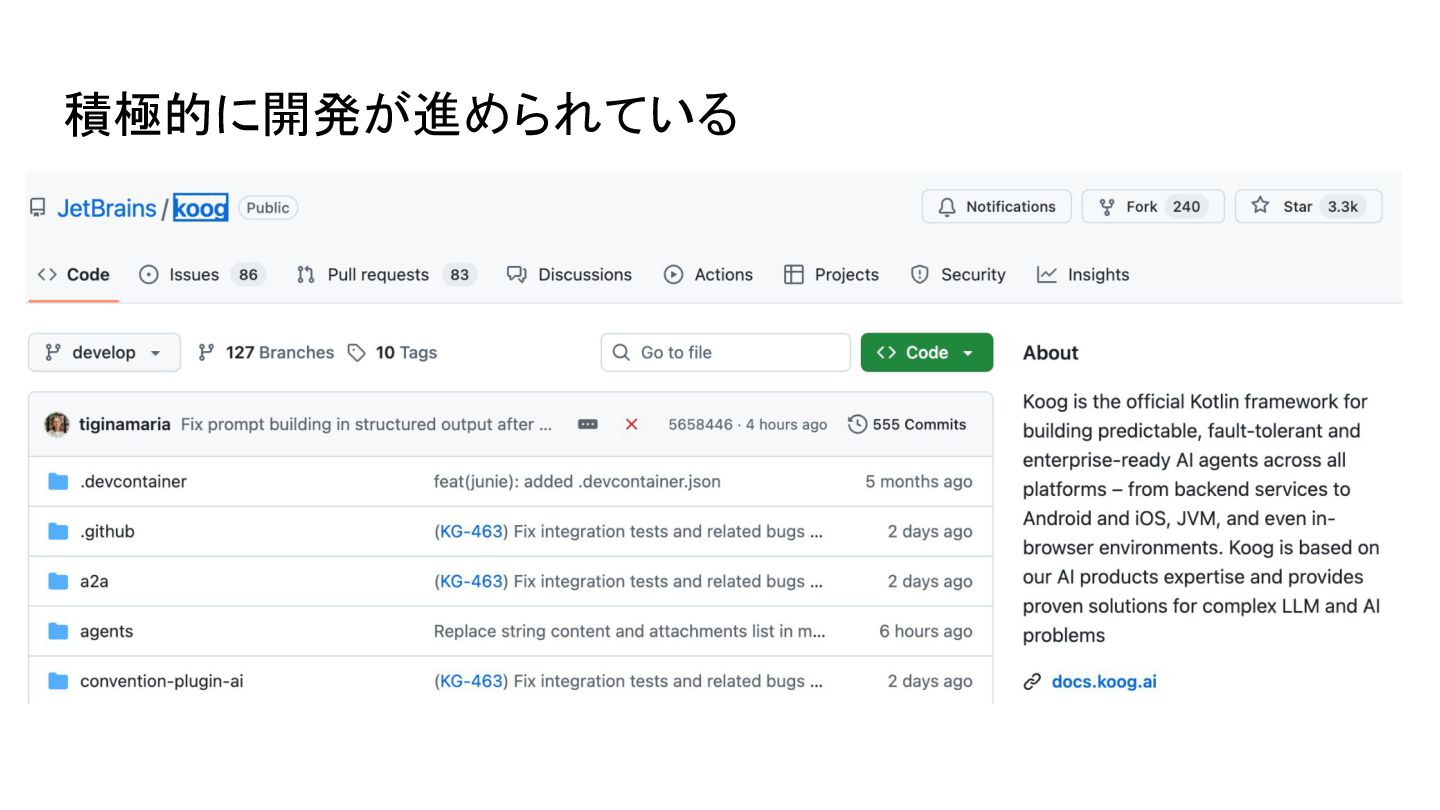Fork the repository with the Fork button
This screenshot has height=810, width=1440.
coord(1153,207)
